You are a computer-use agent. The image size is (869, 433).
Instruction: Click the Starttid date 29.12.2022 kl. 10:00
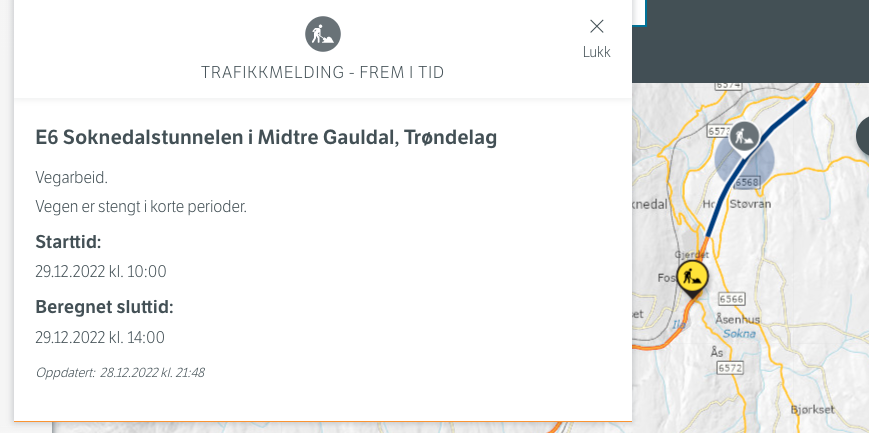coord(101,271)
